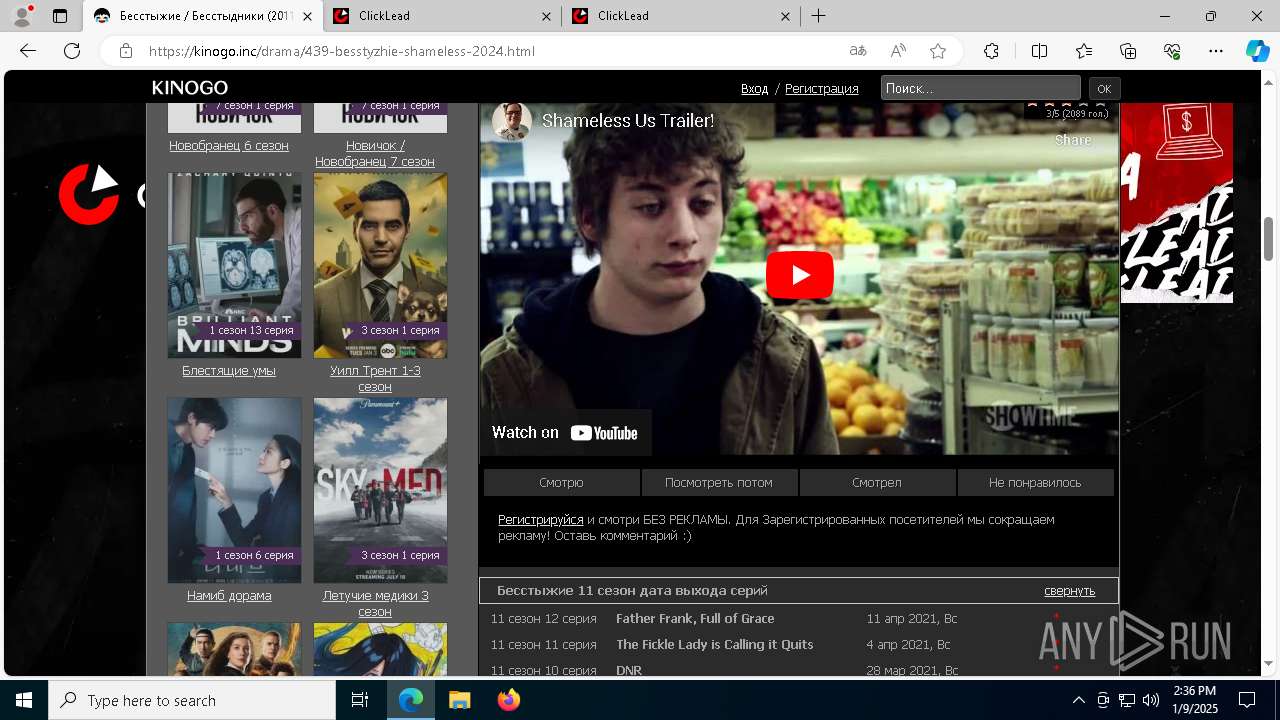The width and height of the screenshot is (1280, 720).
Task: Open Browser essentials heart icon
Action: pyautogui.click(x=1172, y=51)
